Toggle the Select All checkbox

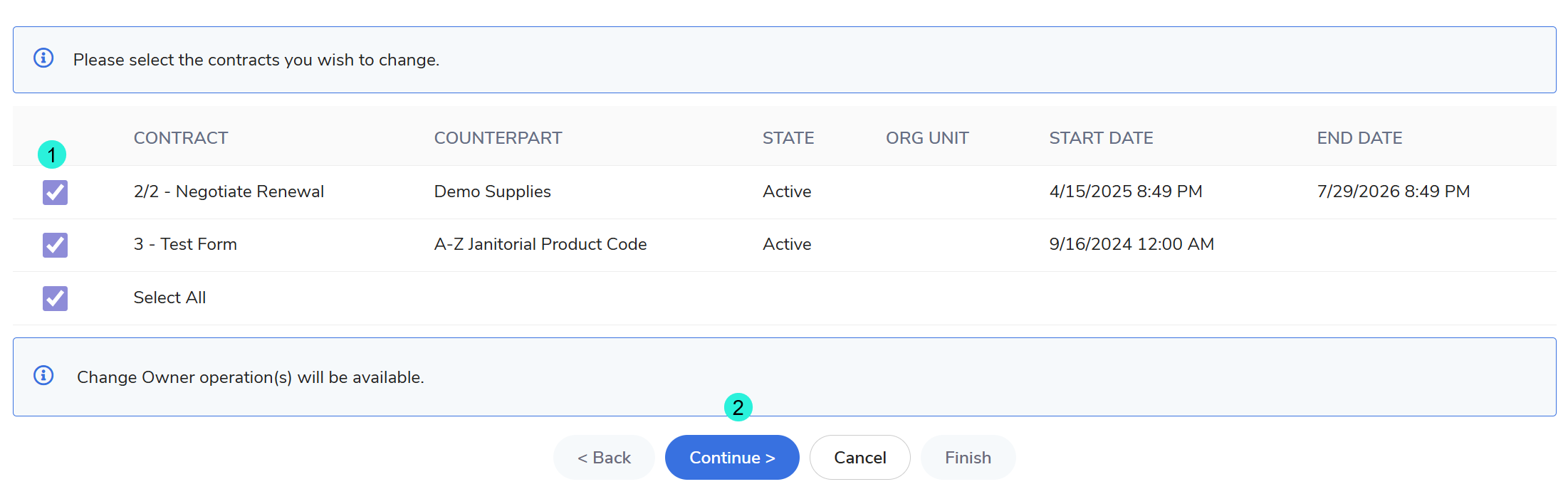click(55, 298)
